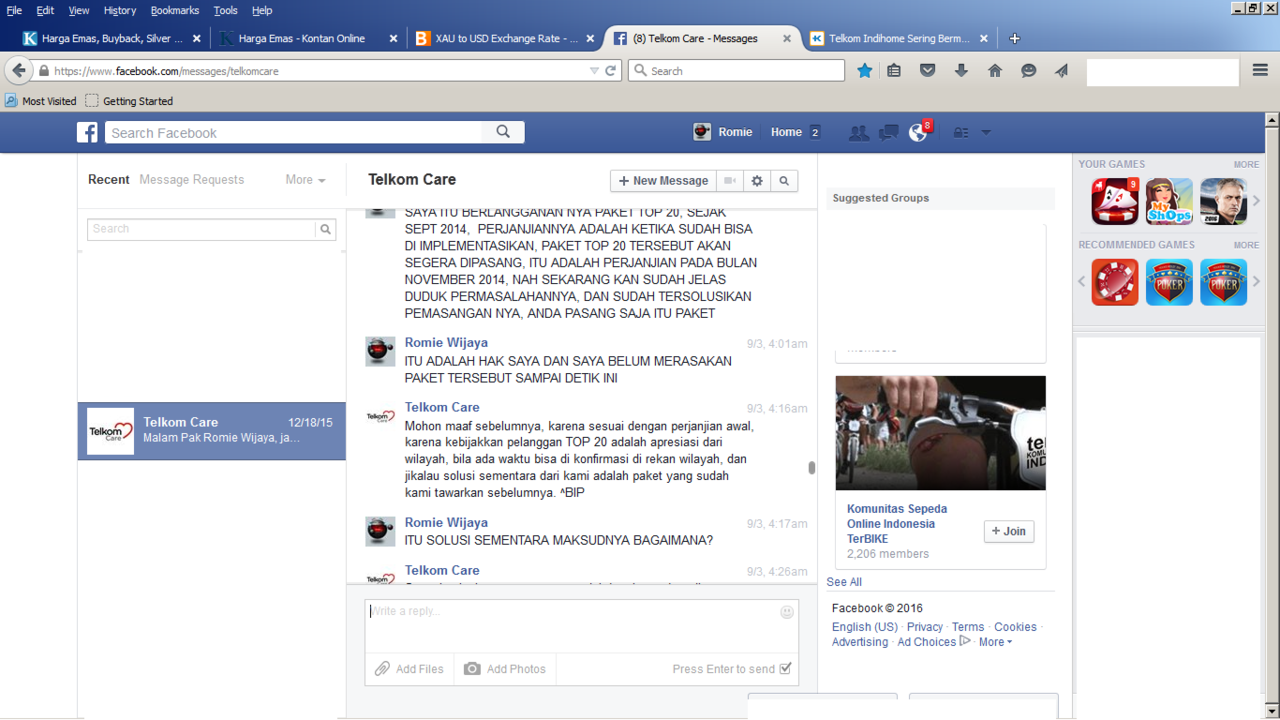Show next Recommended Games with right chevron
The image size is (1280, 720).
[x=1257, y=282]
